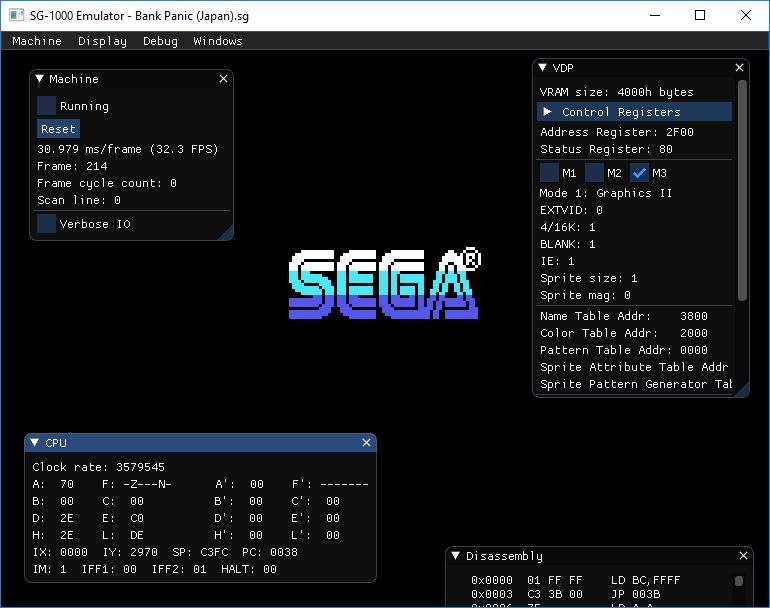The height and width of the screenshot is (608, 770).
Task: Collapse the CPU panel using its triangle
Action: 35,443
